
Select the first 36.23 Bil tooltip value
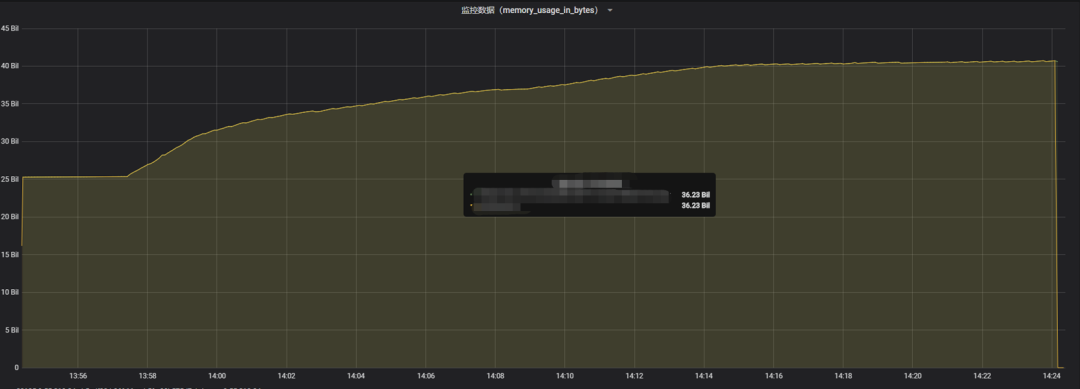pos(695,195)
